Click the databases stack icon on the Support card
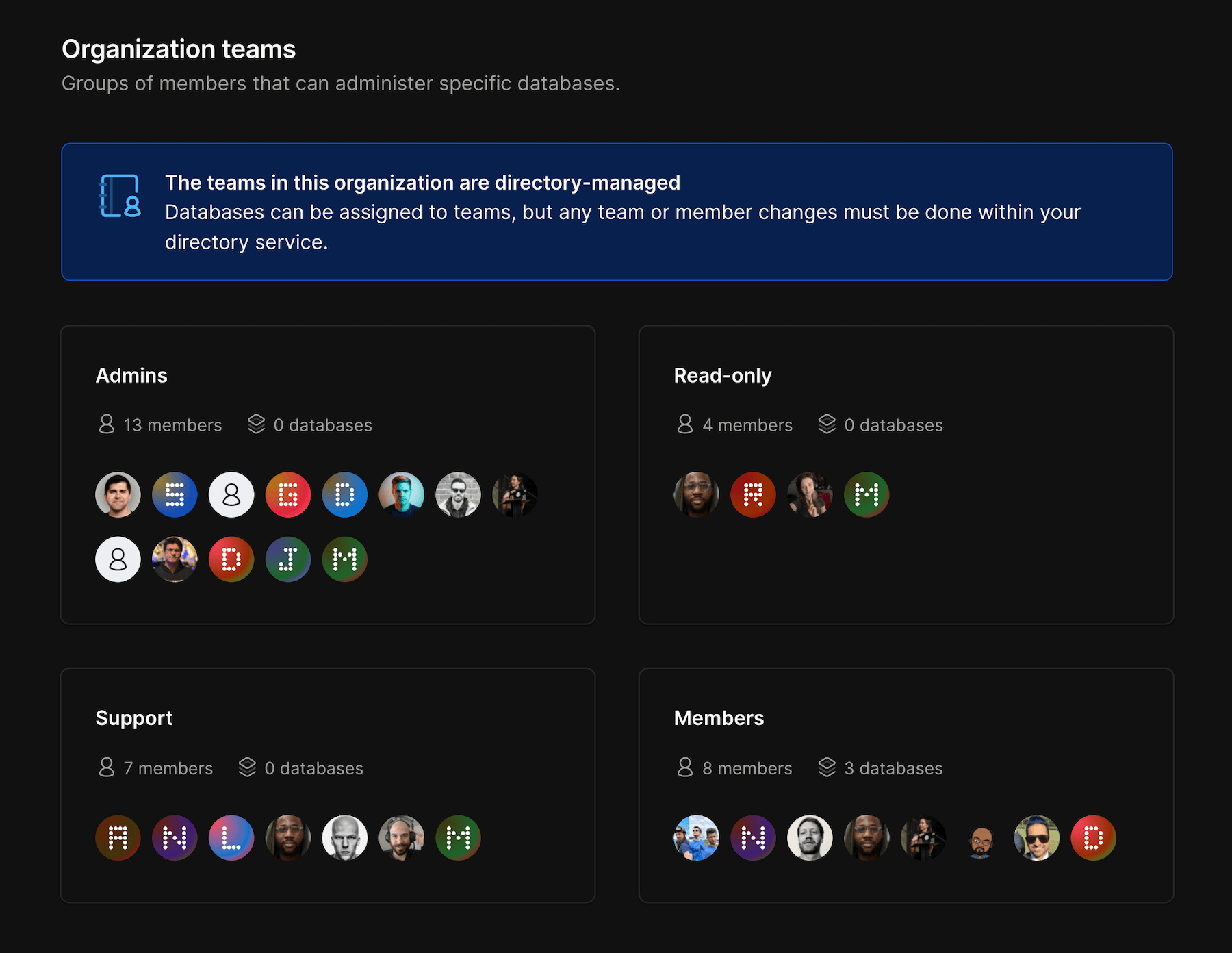 pos(248,767)
